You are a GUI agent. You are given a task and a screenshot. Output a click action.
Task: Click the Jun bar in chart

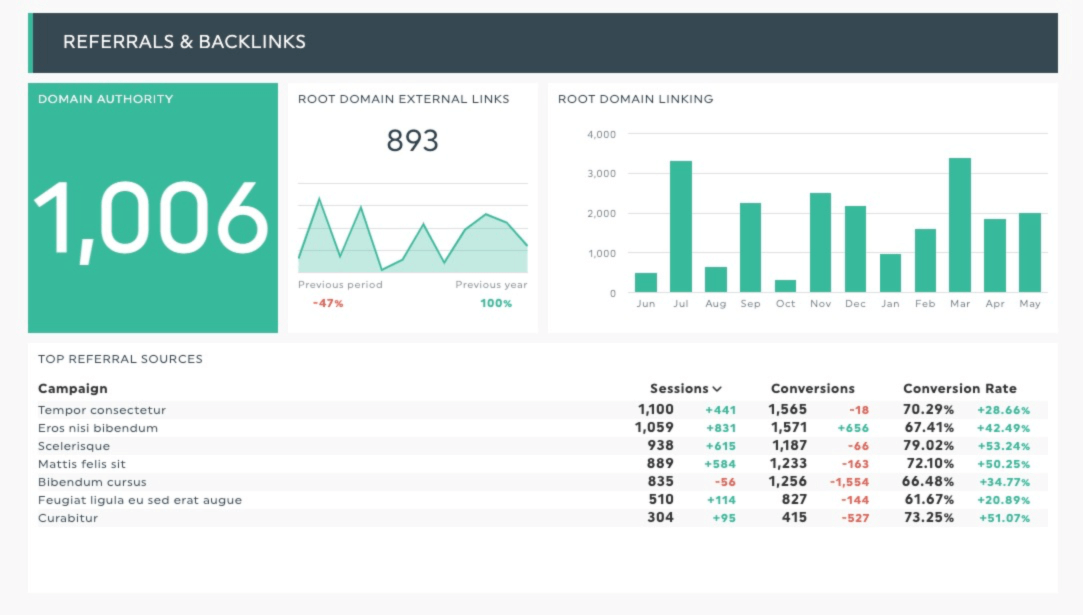[646, 283]
